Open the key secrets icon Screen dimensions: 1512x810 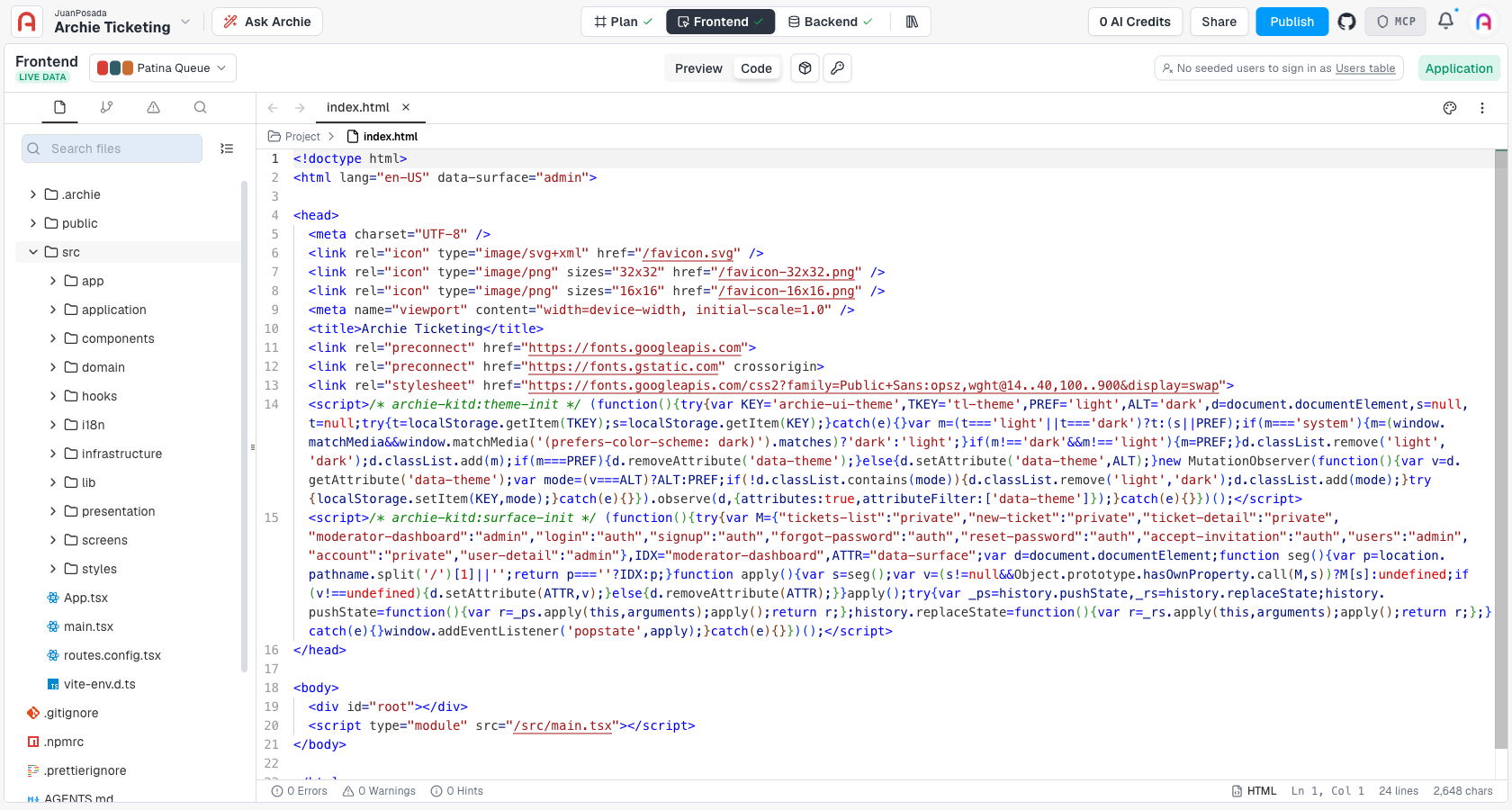click(837, 68)
